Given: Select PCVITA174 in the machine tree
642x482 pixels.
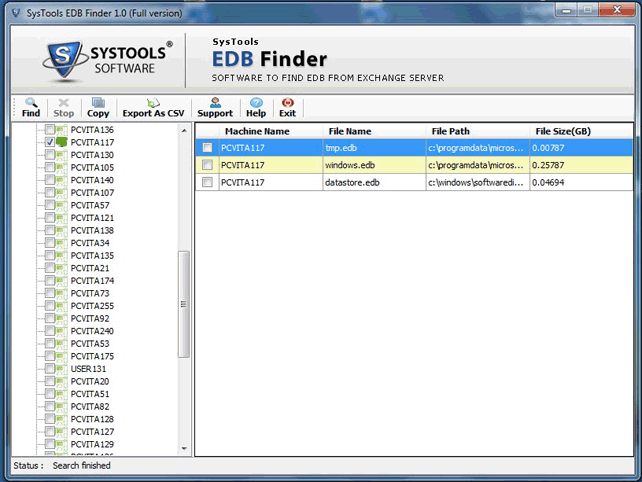Looking at the screenshot, I should [92, 281].
